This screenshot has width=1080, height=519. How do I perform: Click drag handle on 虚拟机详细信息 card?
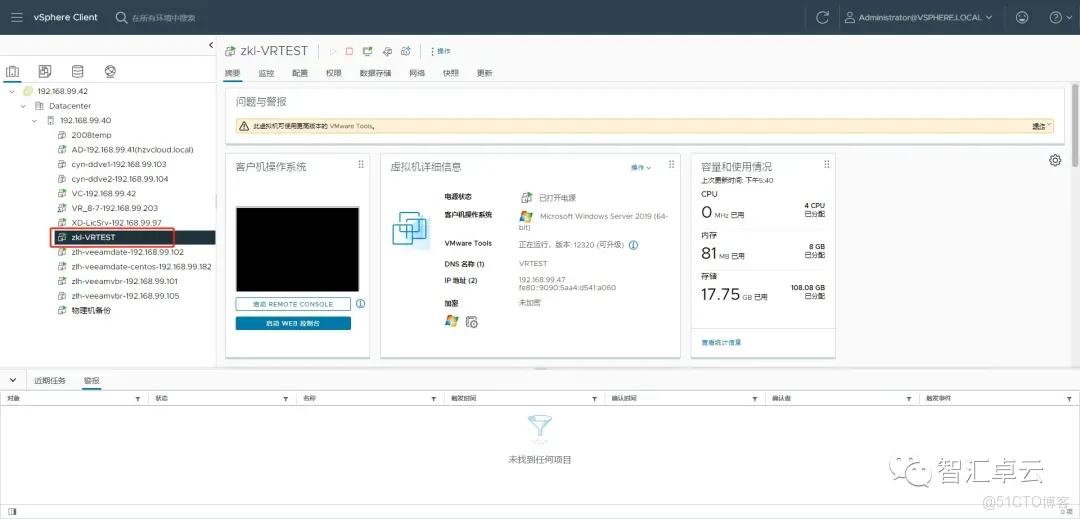pos(671,165)
